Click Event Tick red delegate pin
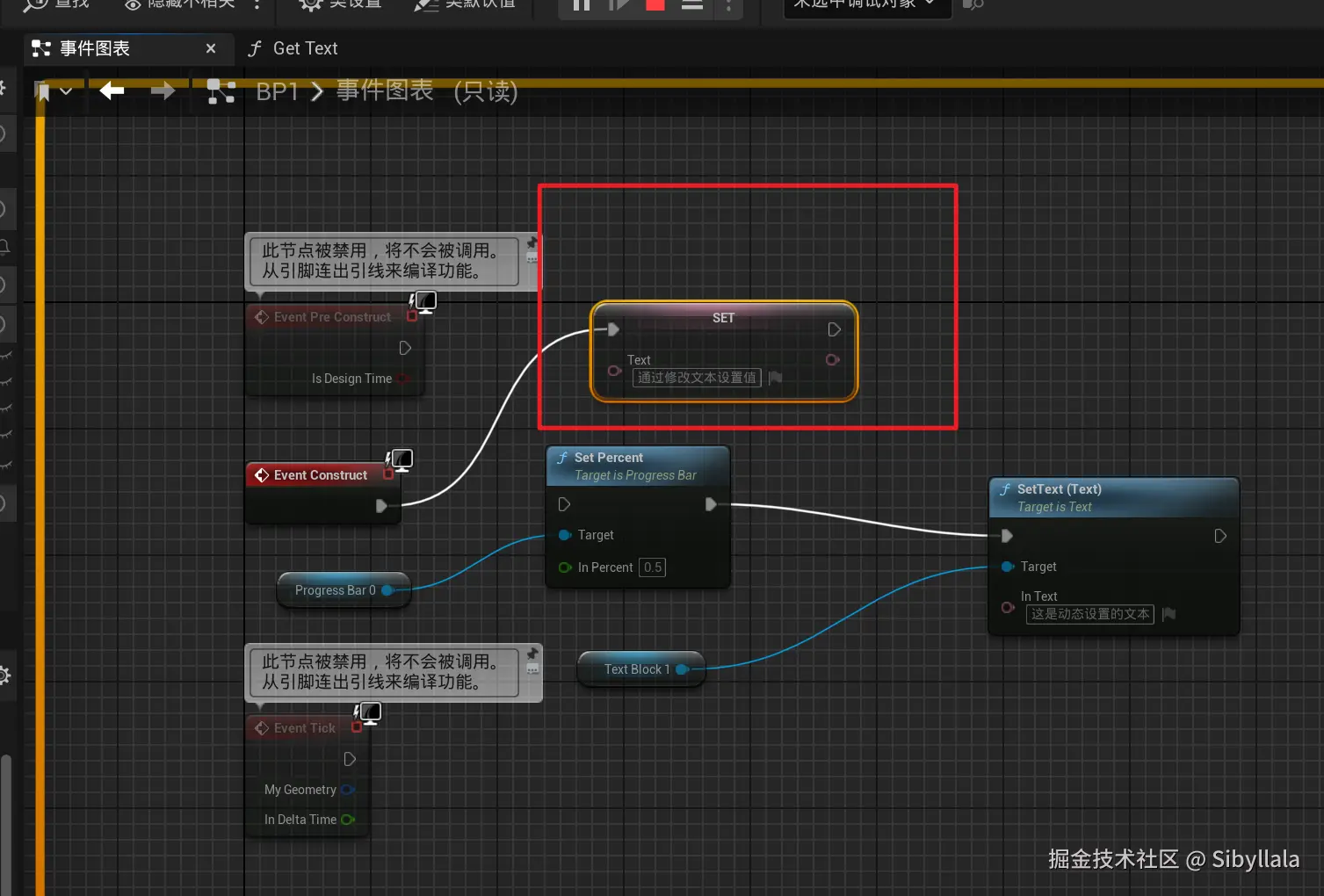The image size is (1324, 896). pyautogui.click(x=357, y=727)
